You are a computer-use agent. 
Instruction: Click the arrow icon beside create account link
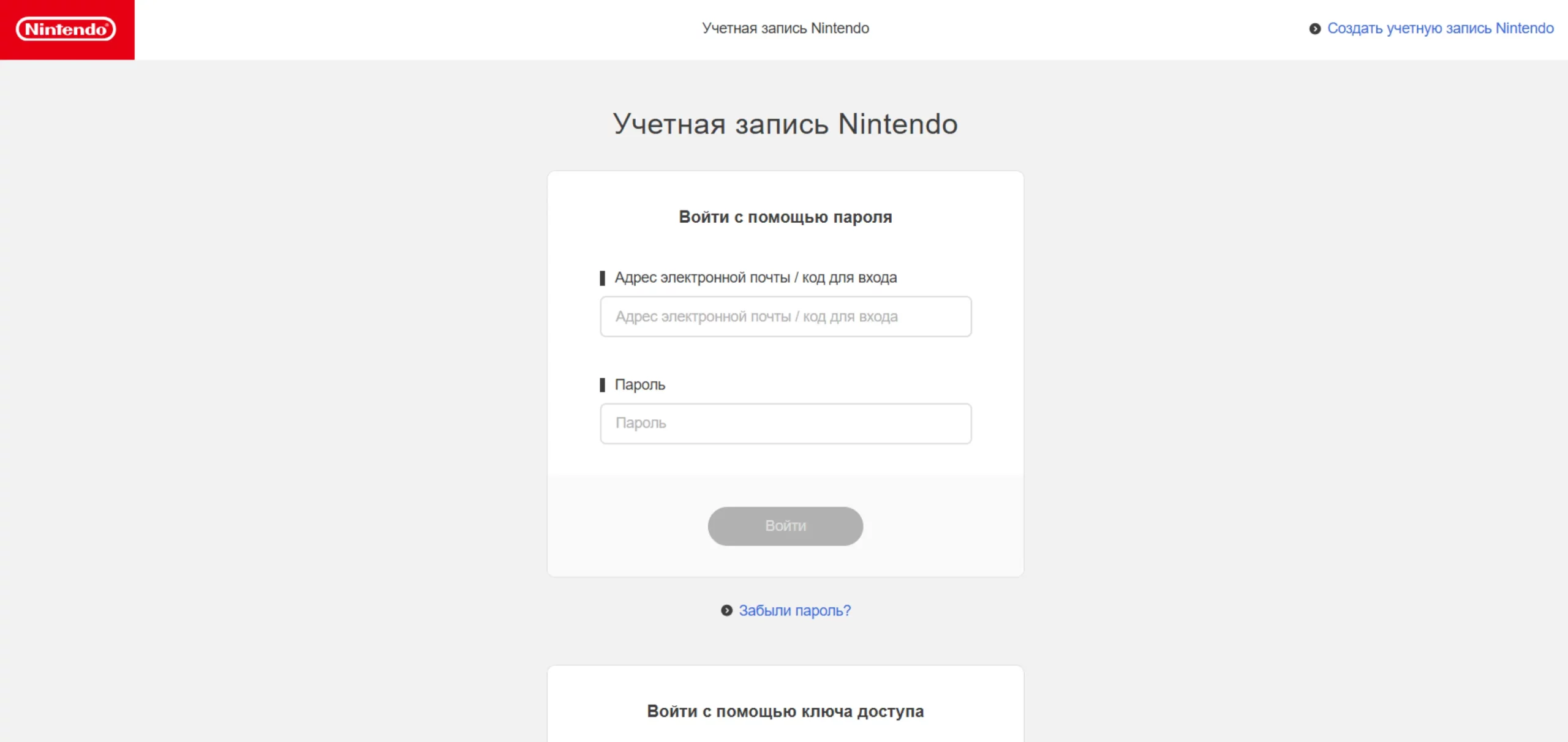point(1314,29)
